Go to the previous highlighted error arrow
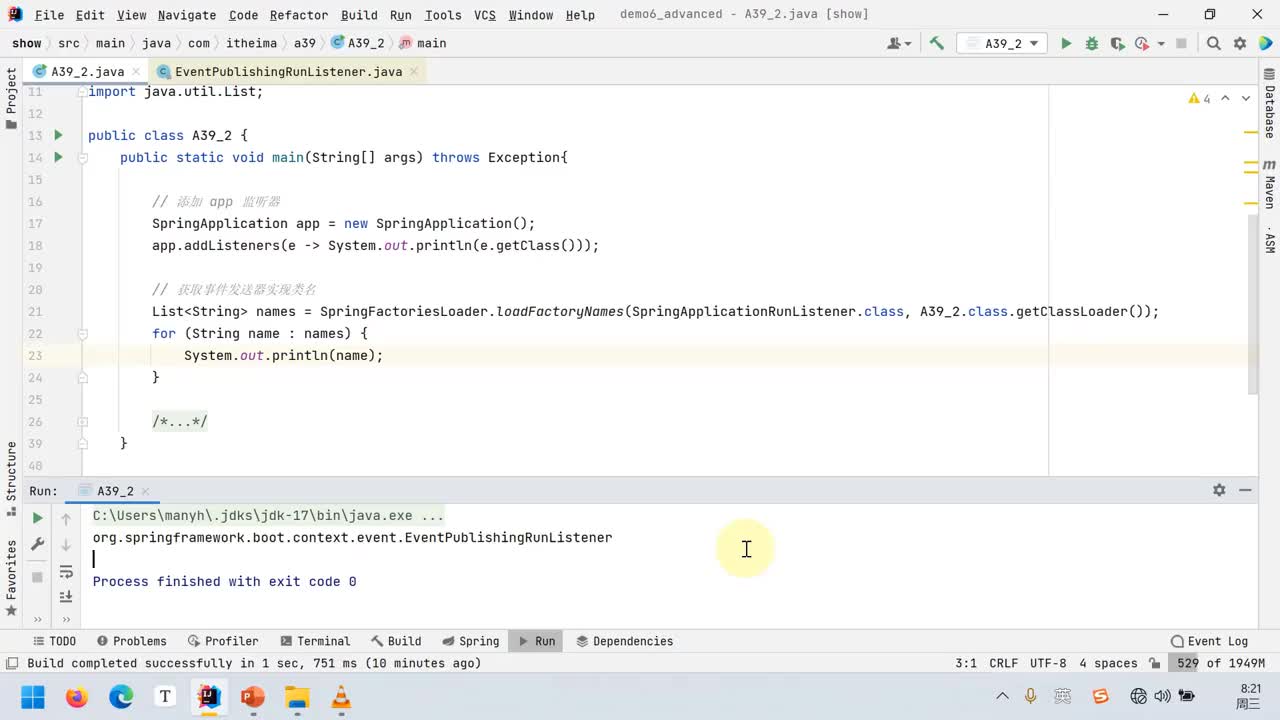This screenshot has height=720, width=1280. 1227,98
